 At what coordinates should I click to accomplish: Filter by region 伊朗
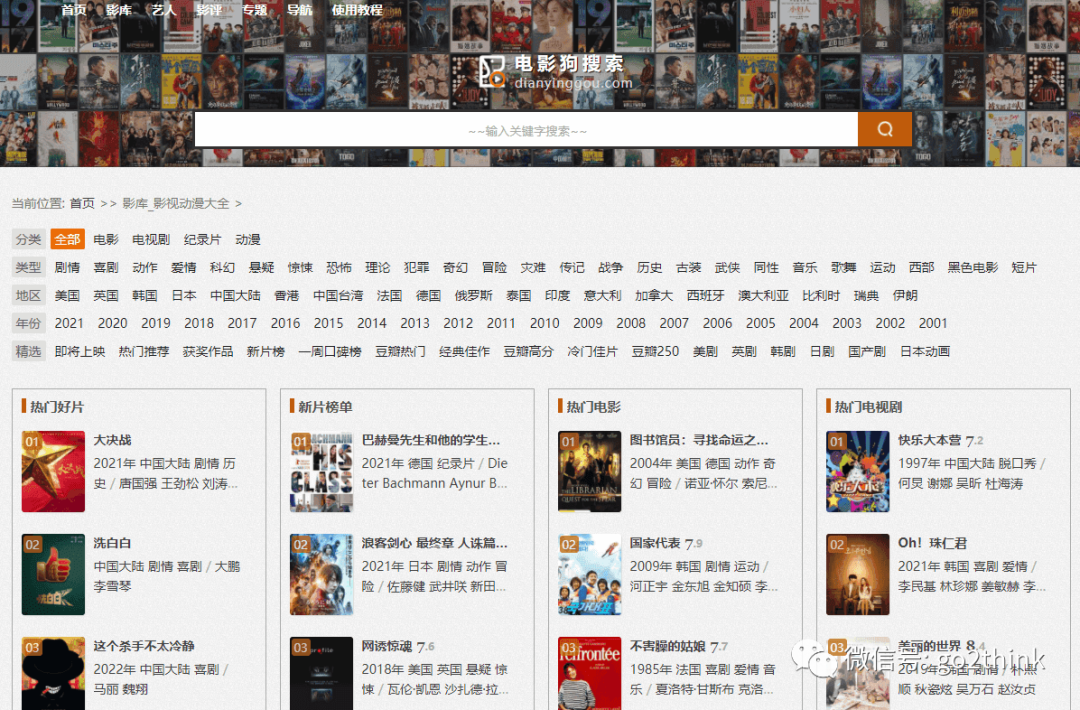[x=905, y=295]
